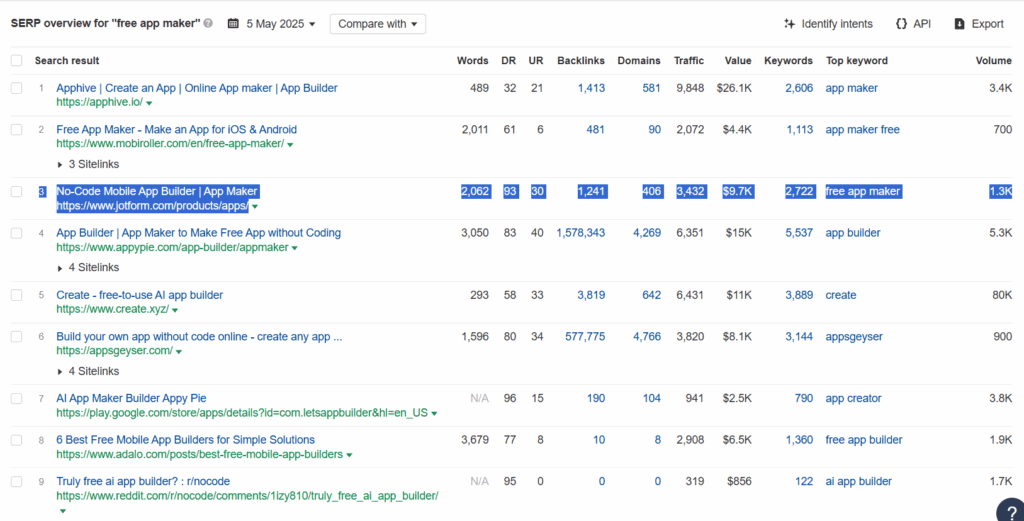This screenshot has height=521, width=1024.
Task: Open URL dropdown arrow for apphive.io
Action: pyautogui.click(x=150, y=103)
